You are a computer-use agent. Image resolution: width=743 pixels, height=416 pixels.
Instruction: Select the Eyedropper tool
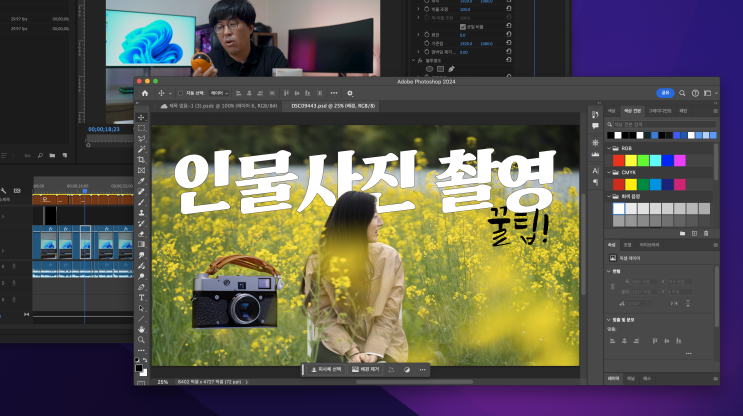pyautogui.click(x=141, y=181)
